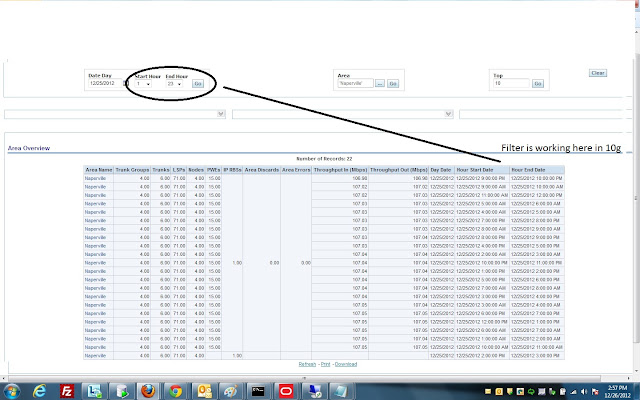Click the Number of Records: 22 text
640x400 pixels.
point(324,159)
